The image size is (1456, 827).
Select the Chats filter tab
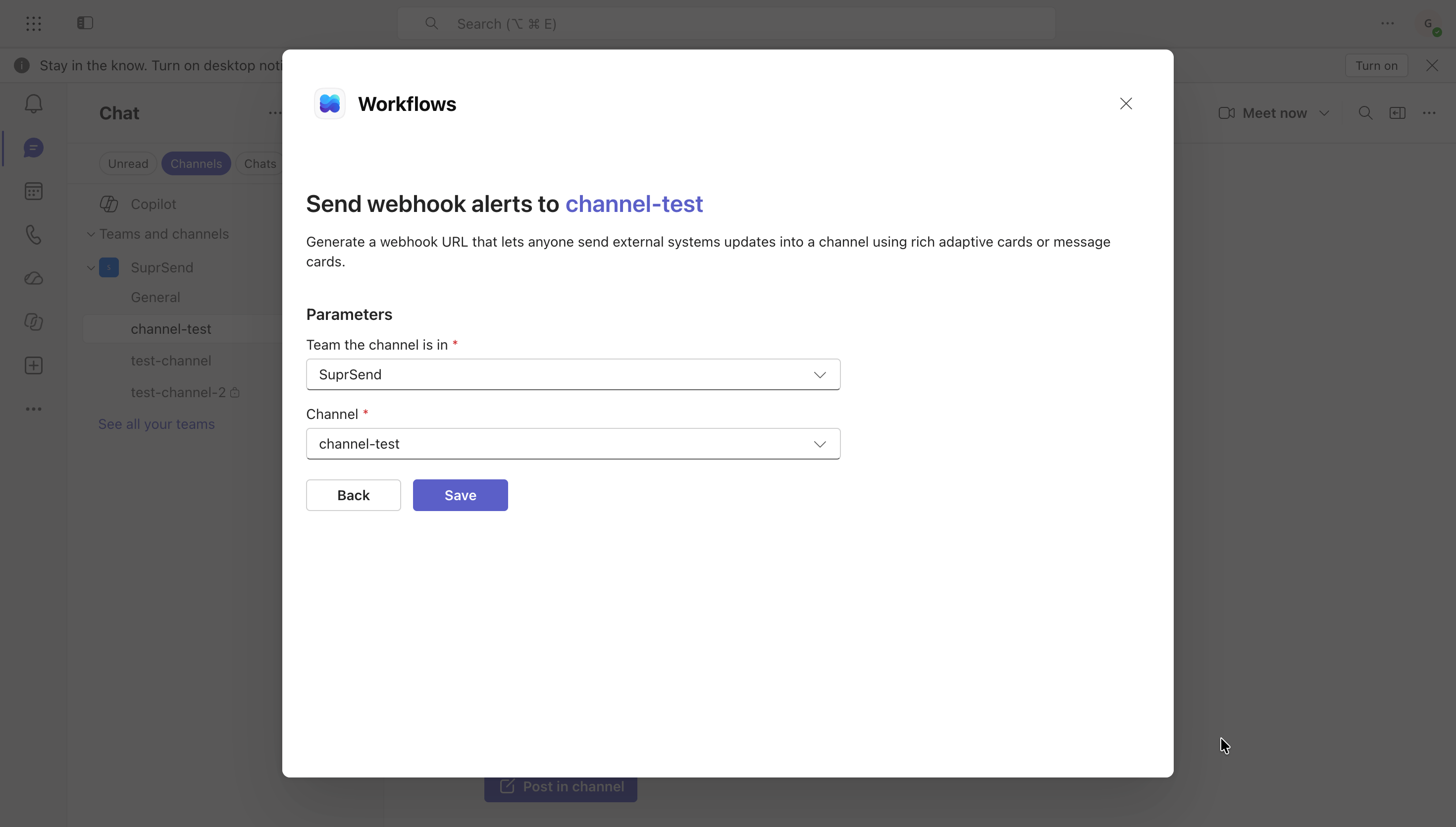260,163
